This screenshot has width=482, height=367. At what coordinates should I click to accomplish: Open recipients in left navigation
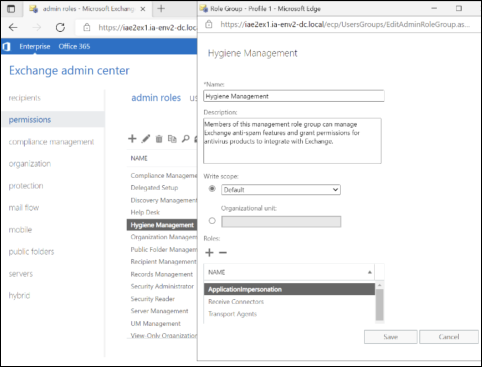coord(25,98)
